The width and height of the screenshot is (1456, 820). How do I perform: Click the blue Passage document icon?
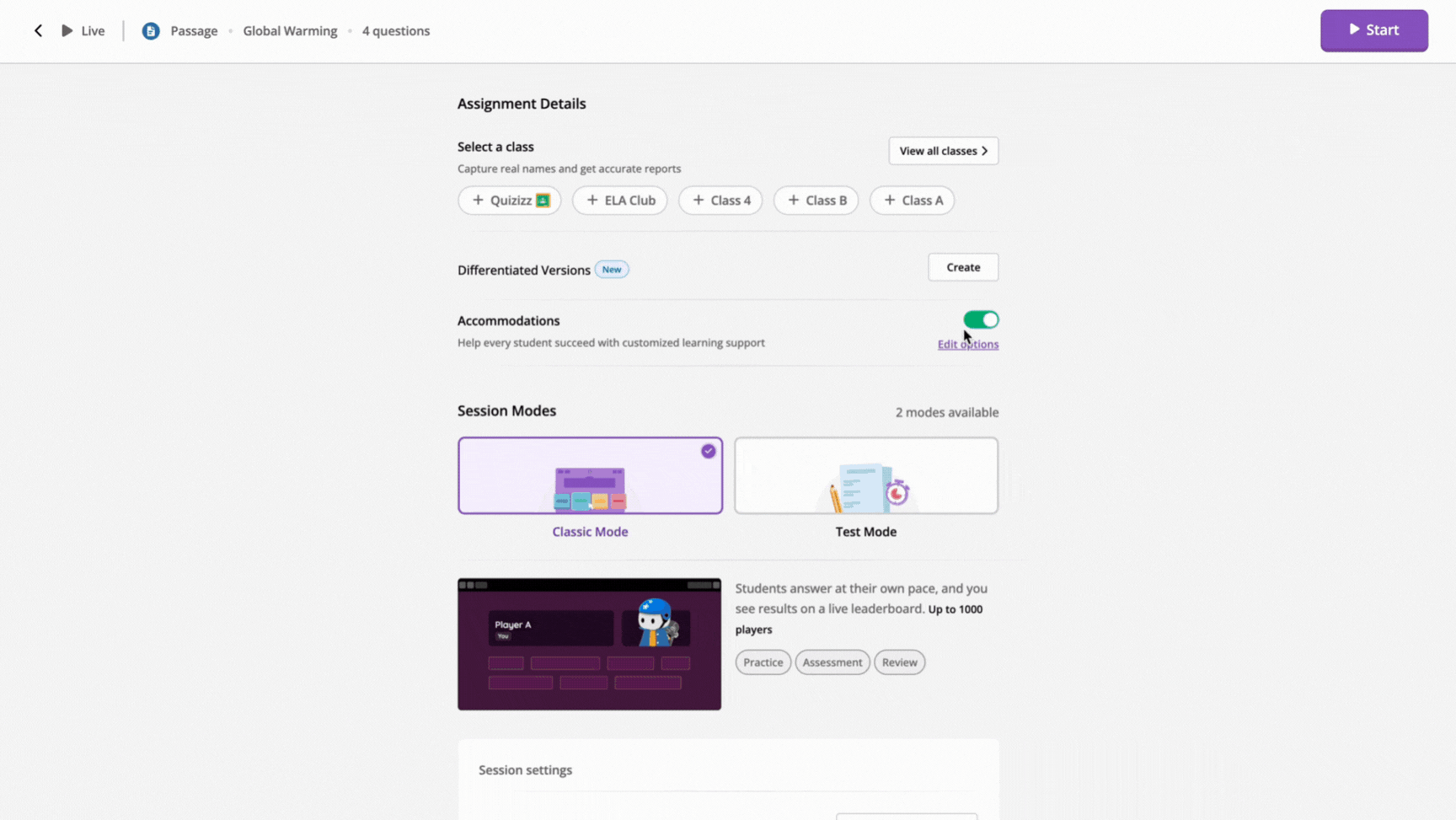coord(151,31)
